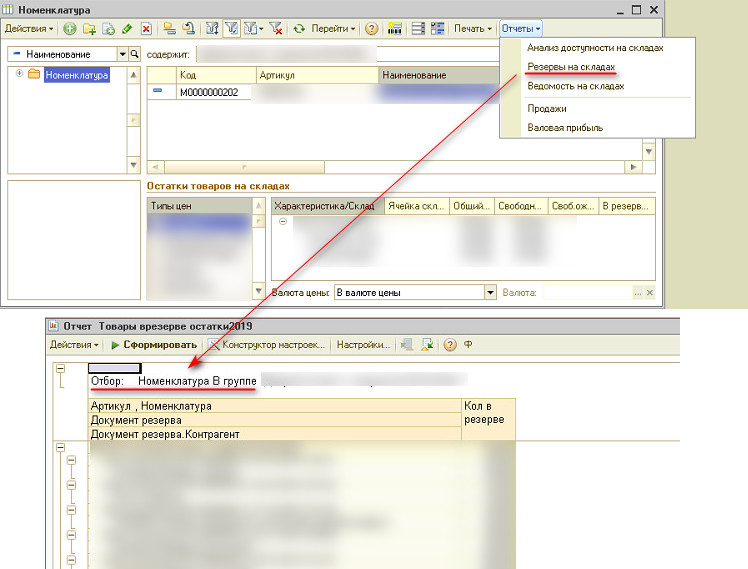Screen dimensions: 748x569
Task: Click the Help question mark icon in Номенклатура toolbar
Action: [371, 29]
